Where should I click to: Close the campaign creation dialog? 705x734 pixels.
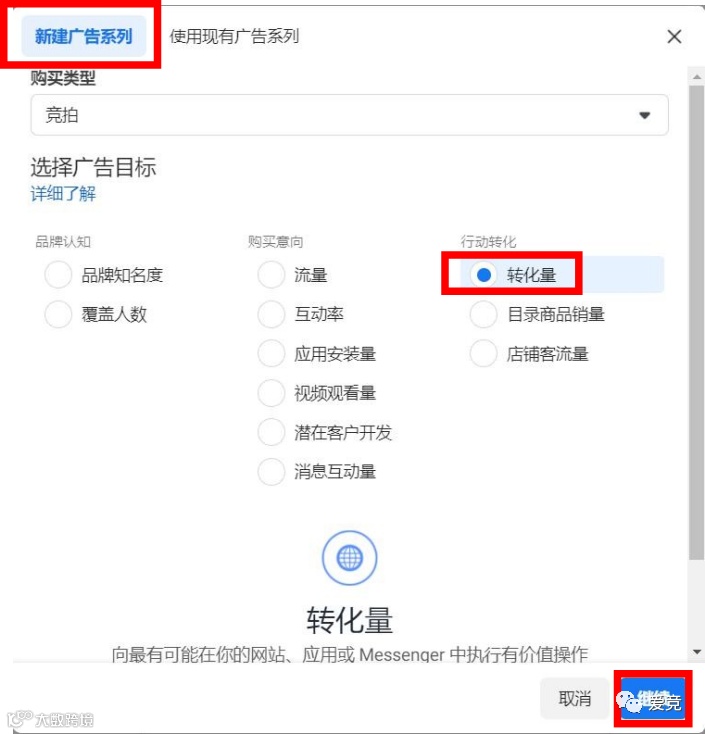pos(674,37)
